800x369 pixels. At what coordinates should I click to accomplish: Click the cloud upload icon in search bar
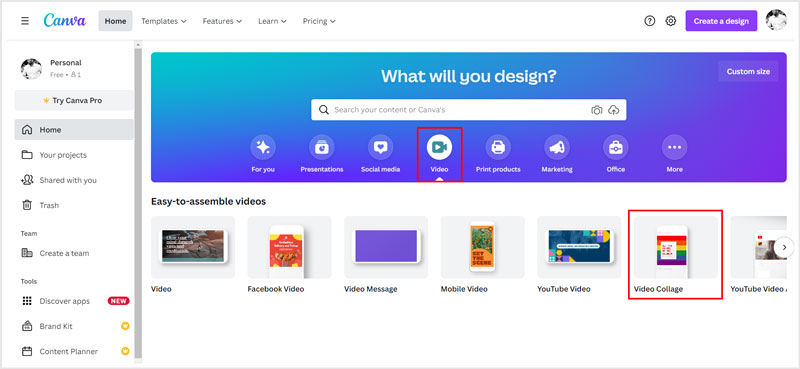pyautogui.click(x=614, y=110)
